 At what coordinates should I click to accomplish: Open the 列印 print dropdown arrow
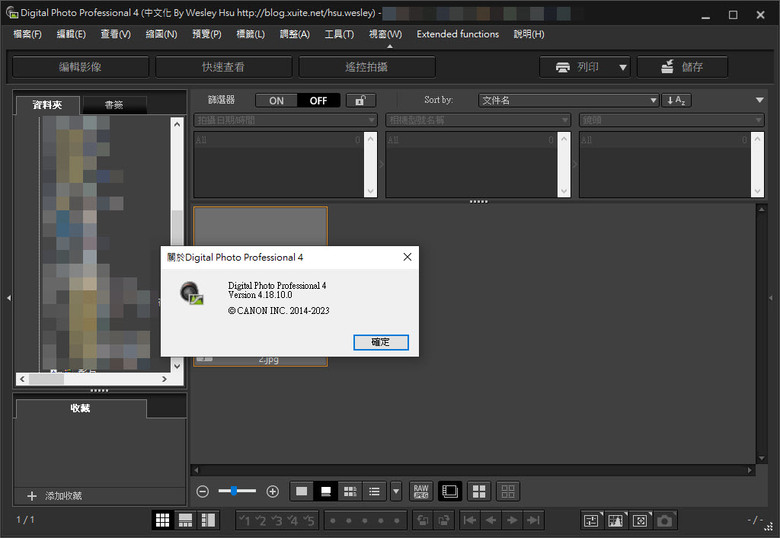(x=623, y=67)
